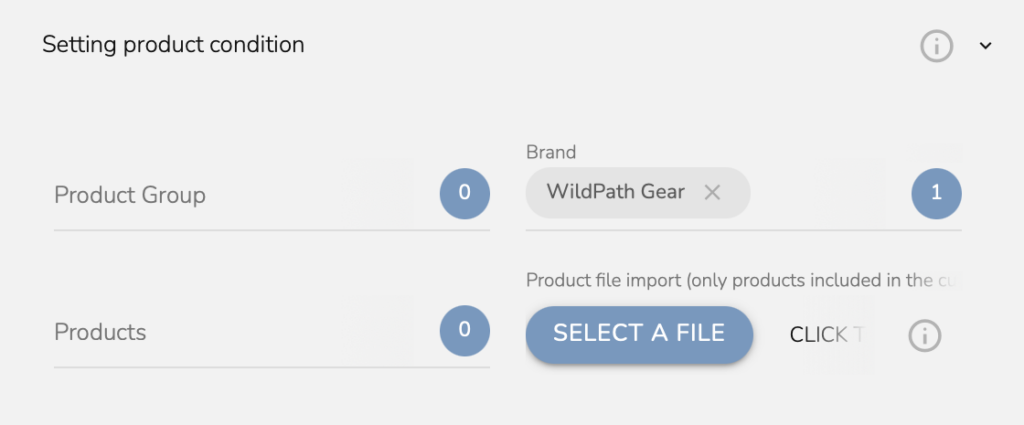Click the empty area right of WildPath Gear chip
The width and height of the screenshot is (1024, 425).
point(828,193)
